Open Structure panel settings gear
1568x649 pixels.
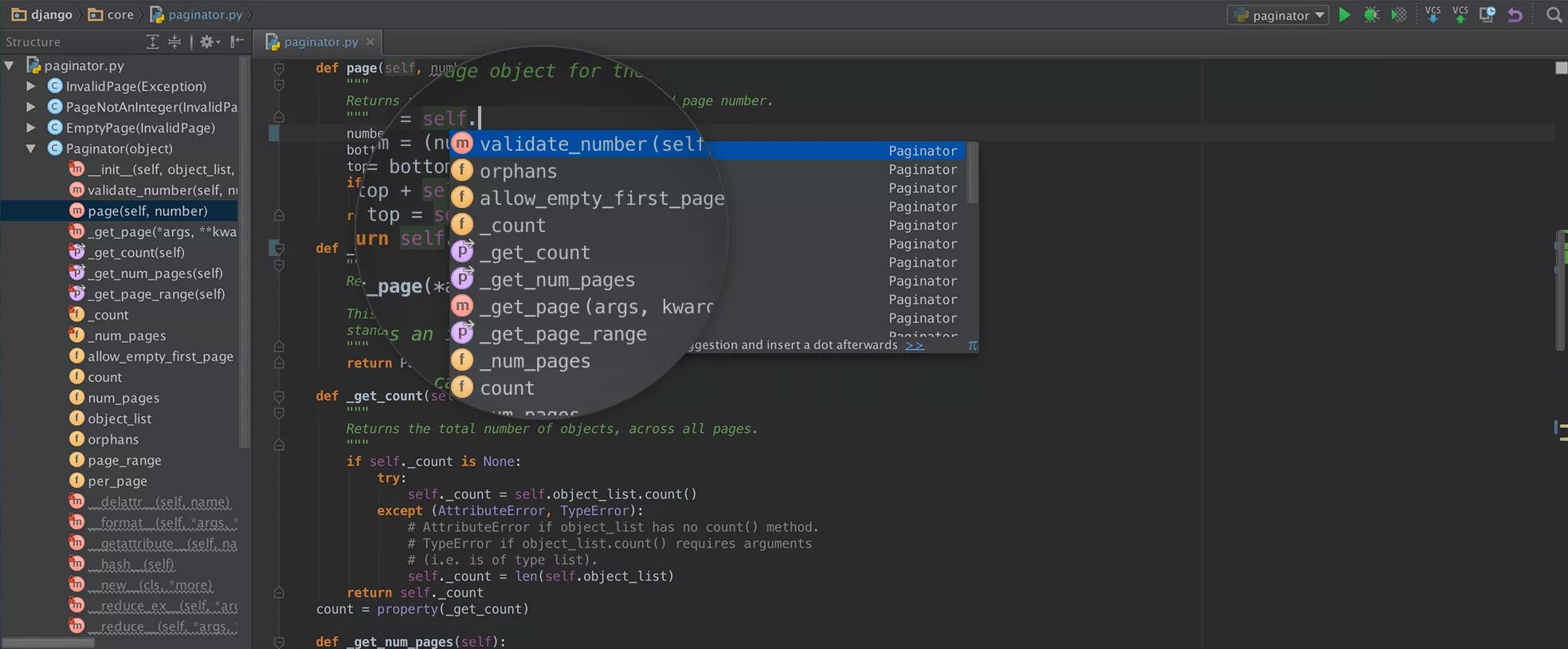point(210,41)
